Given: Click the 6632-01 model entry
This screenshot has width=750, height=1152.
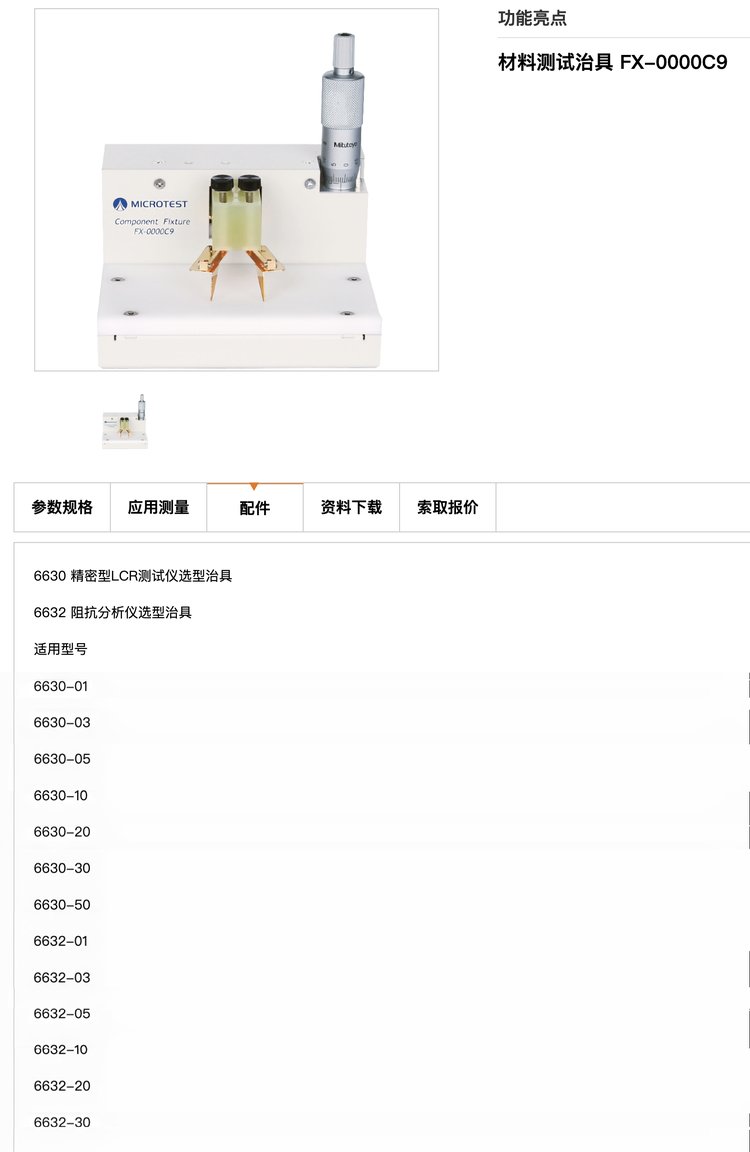Looking at the screenshot, I should click(61, 941).
